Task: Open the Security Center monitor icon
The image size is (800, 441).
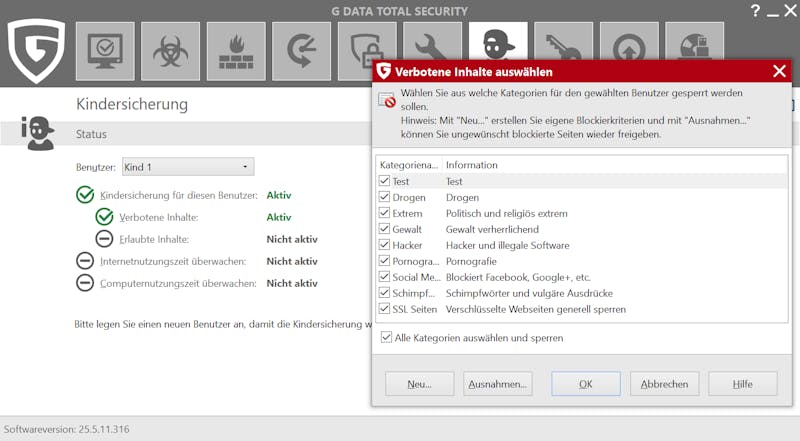Action: 105,51
